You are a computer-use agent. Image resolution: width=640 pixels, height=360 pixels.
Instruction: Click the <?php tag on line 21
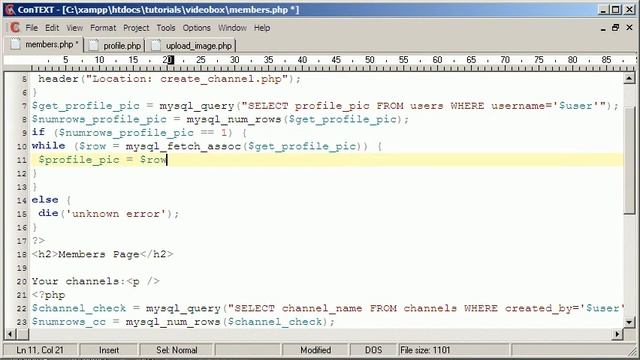(x=48, y=295)
